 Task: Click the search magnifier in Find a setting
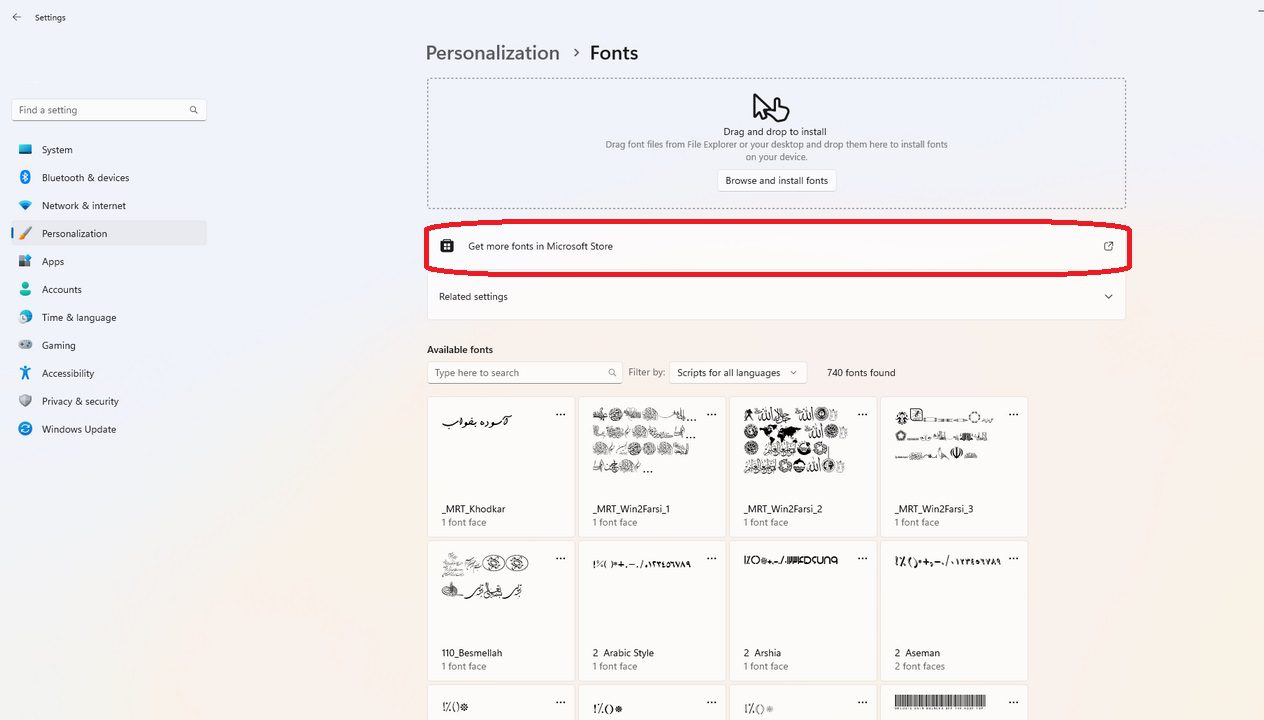click(x=194, y=110)
